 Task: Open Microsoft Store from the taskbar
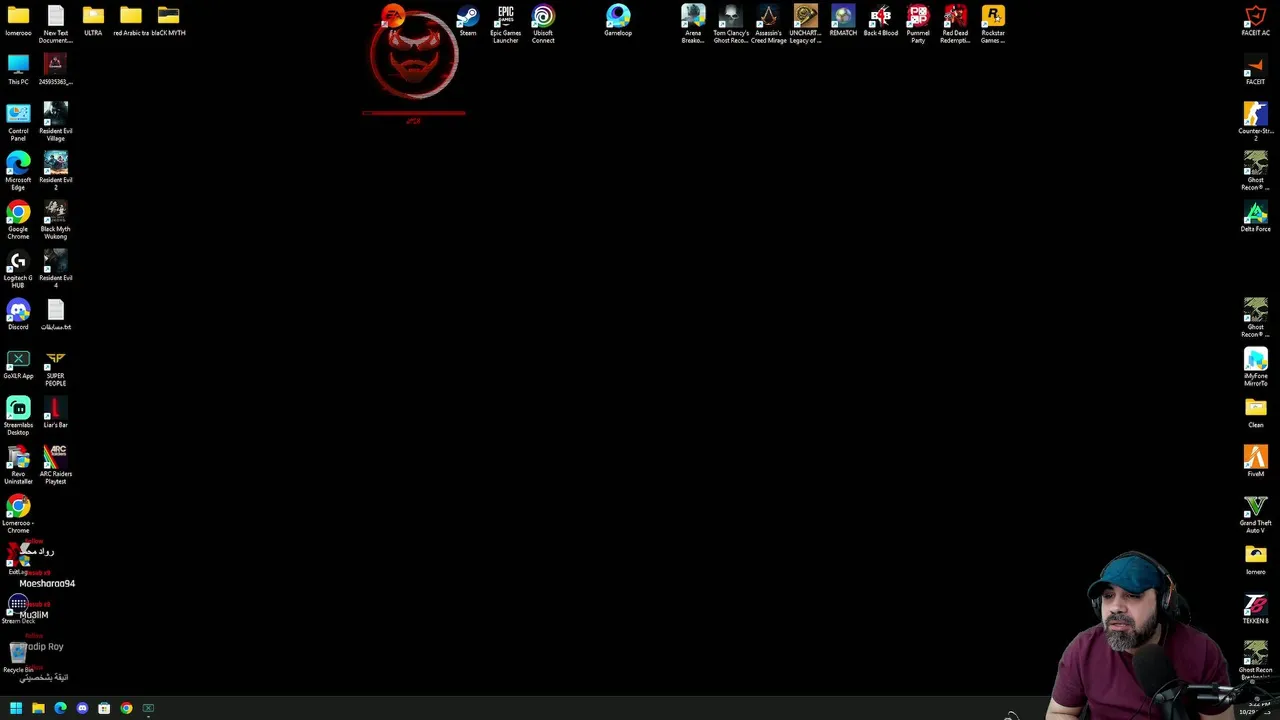coord(104,709)
